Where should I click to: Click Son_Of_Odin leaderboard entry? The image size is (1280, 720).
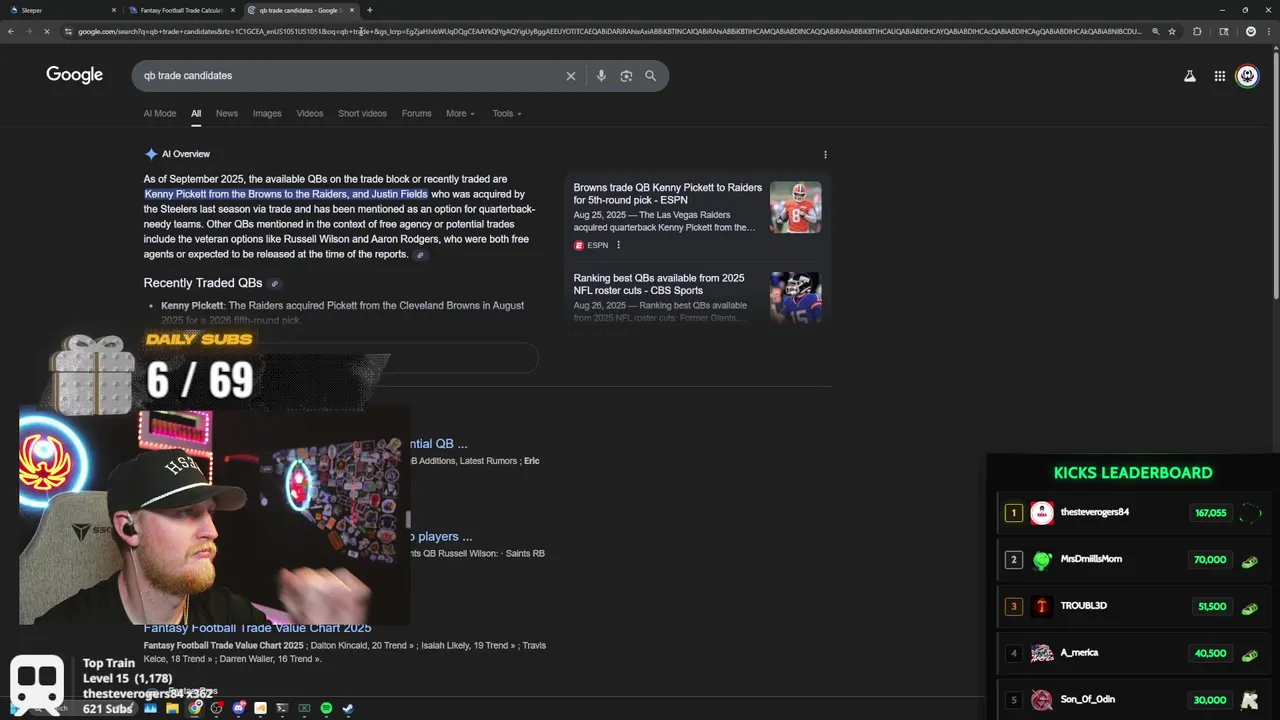1133,700
